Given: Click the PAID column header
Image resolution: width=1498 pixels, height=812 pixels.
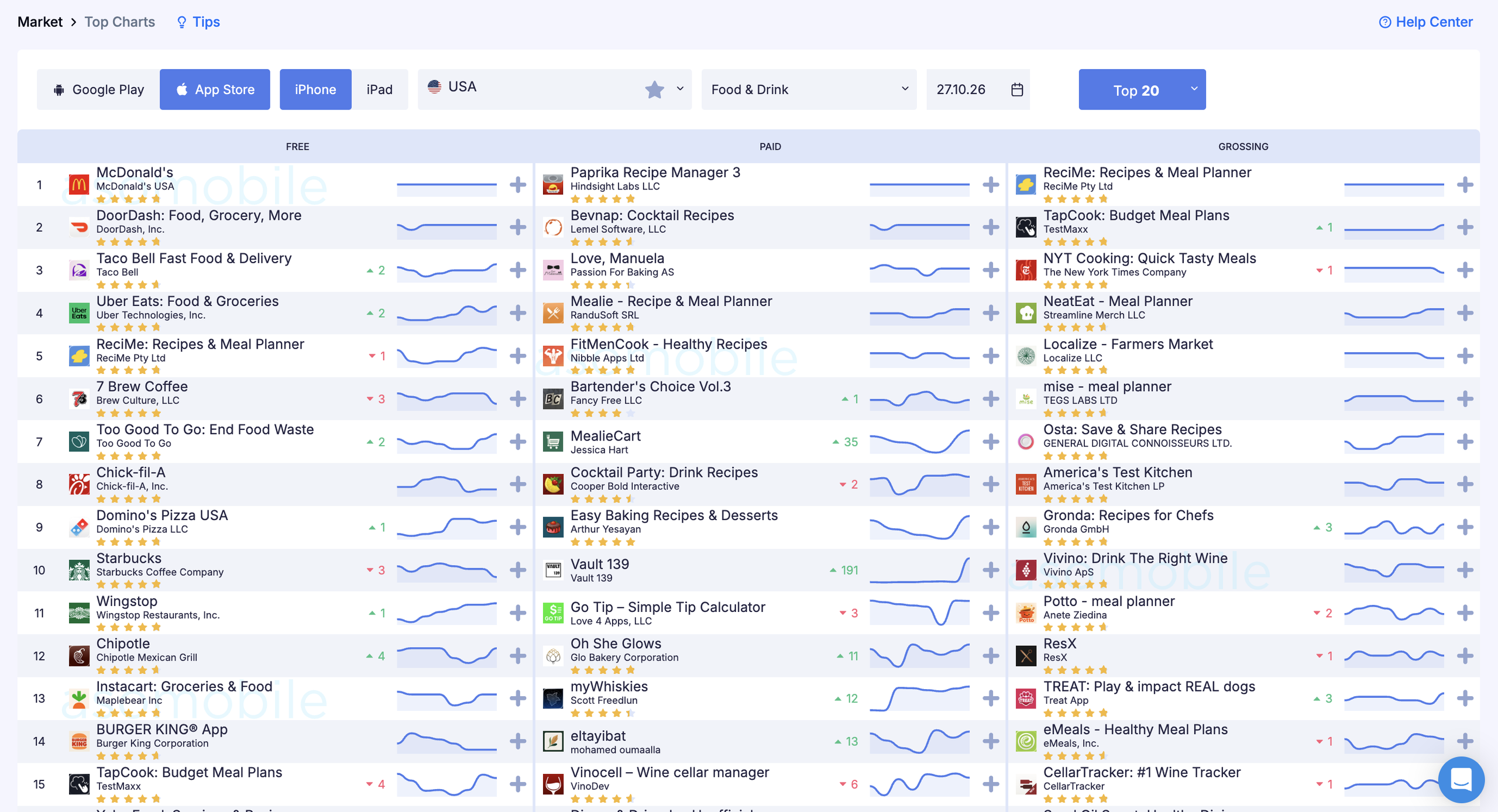Looking at the screenshot, I should point(770,146).
